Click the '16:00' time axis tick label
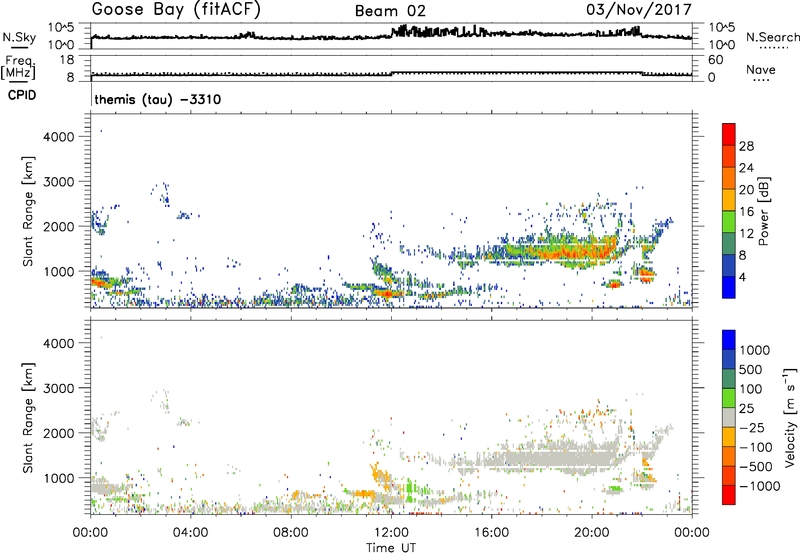The height and width of the screenshot is (554, 800). point(491,533)
